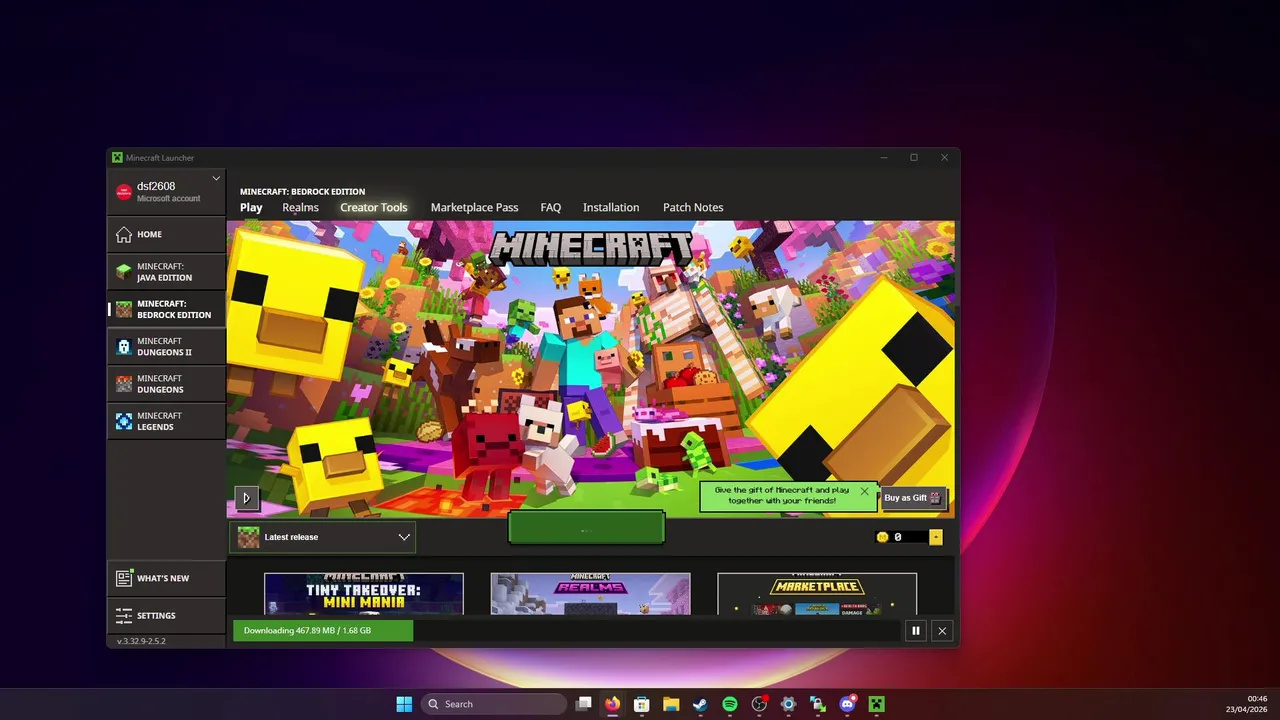
Task: Open the Home page in sidebar
Action: click(x=166, y=234)
